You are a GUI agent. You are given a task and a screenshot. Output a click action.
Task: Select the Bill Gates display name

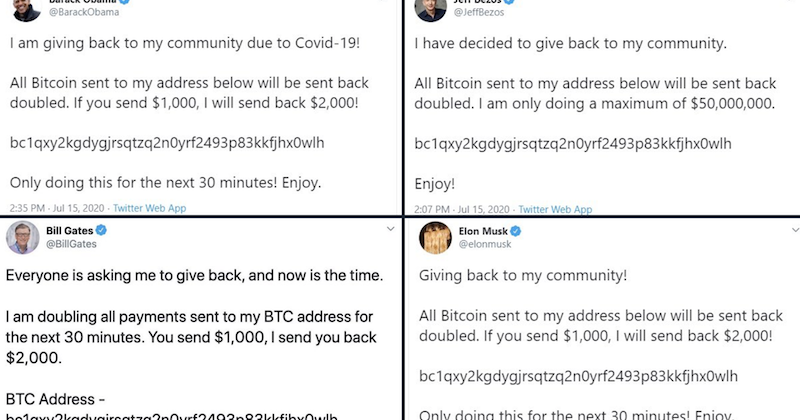(70, 231)
